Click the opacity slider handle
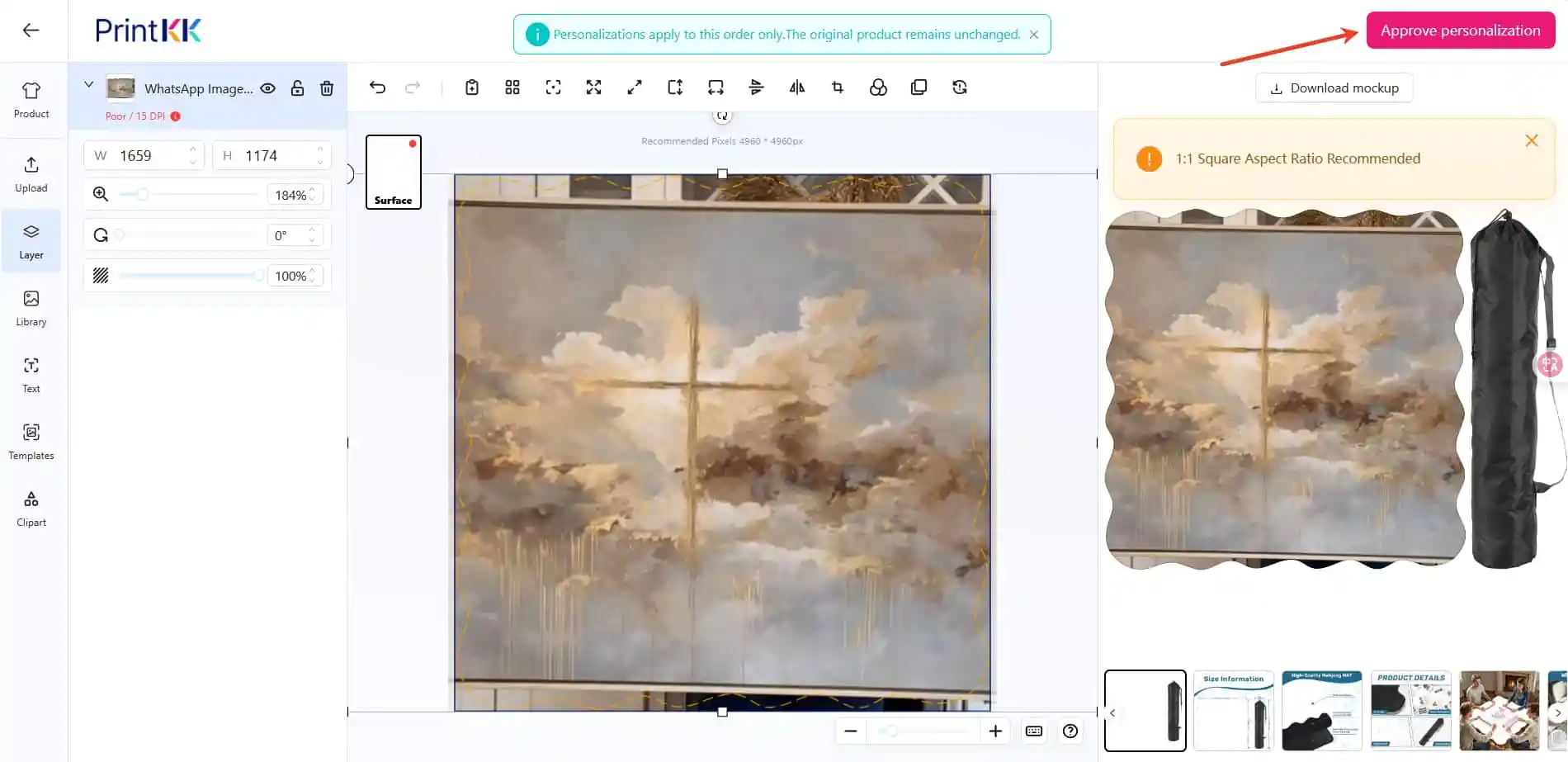Image resolution: width=1568 pixels, height=762 pixels. (258, 276)
